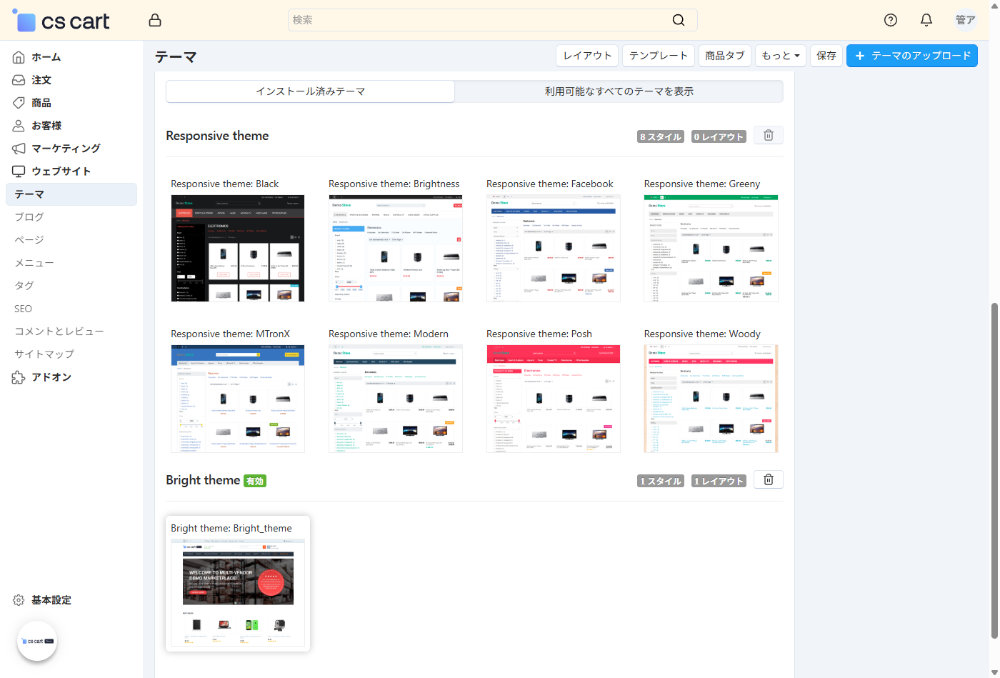Select the Responsive theme: Black thumbnail
The height and width of the screenshot is (678, 1000).
coord(237,248)
